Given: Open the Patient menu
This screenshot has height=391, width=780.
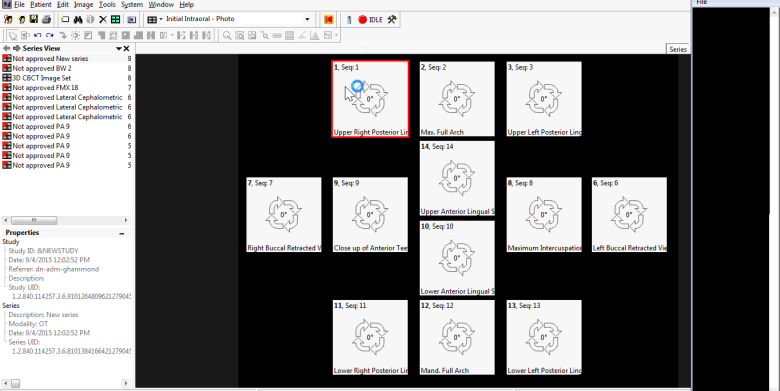Looking at the screenshot, I should click(x=41, y=4).
